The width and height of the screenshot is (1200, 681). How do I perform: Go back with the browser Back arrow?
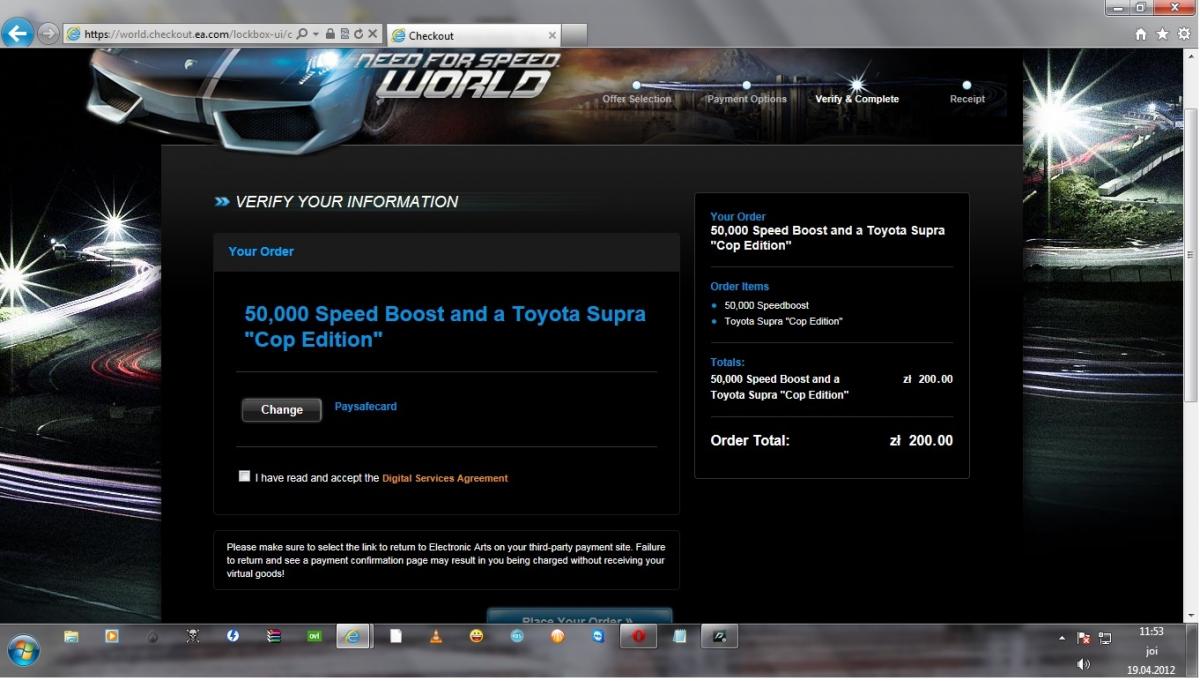pyautogui.click(x=17, y=33)
